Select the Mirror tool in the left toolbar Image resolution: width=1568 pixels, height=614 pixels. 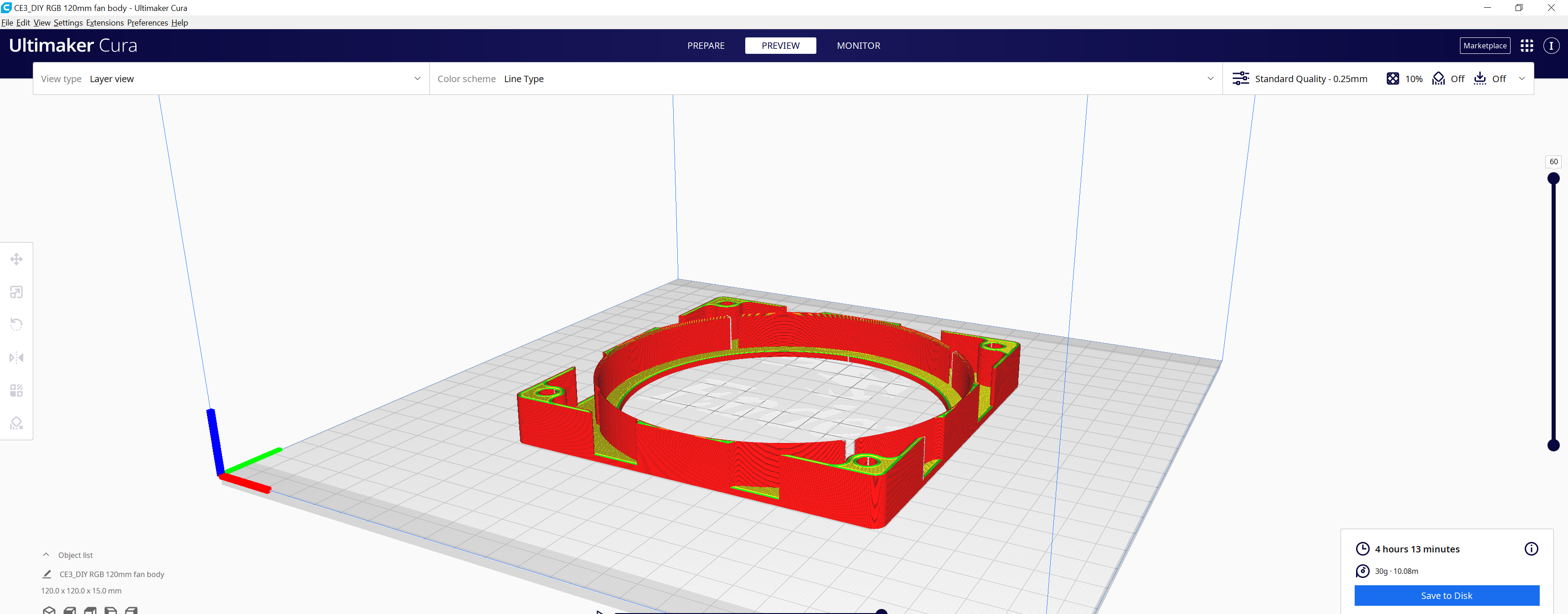click(16, 358)
